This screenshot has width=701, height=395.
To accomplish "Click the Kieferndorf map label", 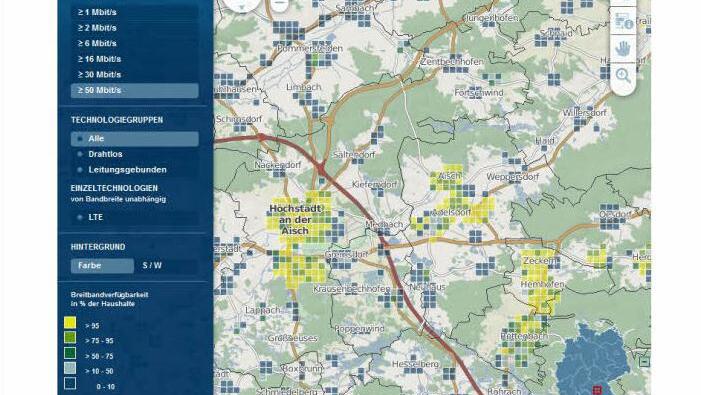I will [374, 184].
